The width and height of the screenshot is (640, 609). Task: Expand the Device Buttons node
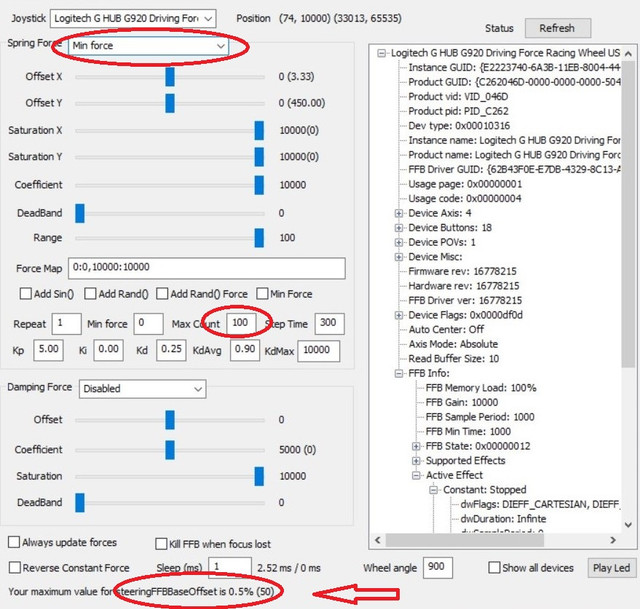pyautogui.click(x=399, y=228)
